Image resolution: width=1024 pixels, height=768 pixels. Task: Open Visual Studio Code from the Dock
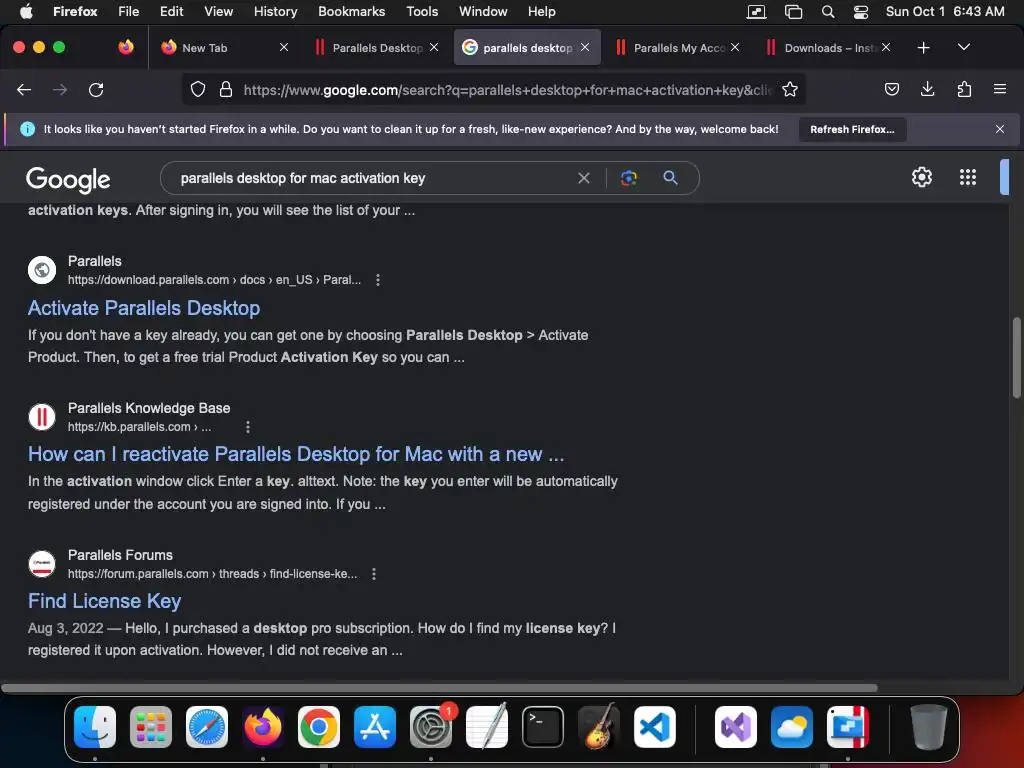[654, 727]
